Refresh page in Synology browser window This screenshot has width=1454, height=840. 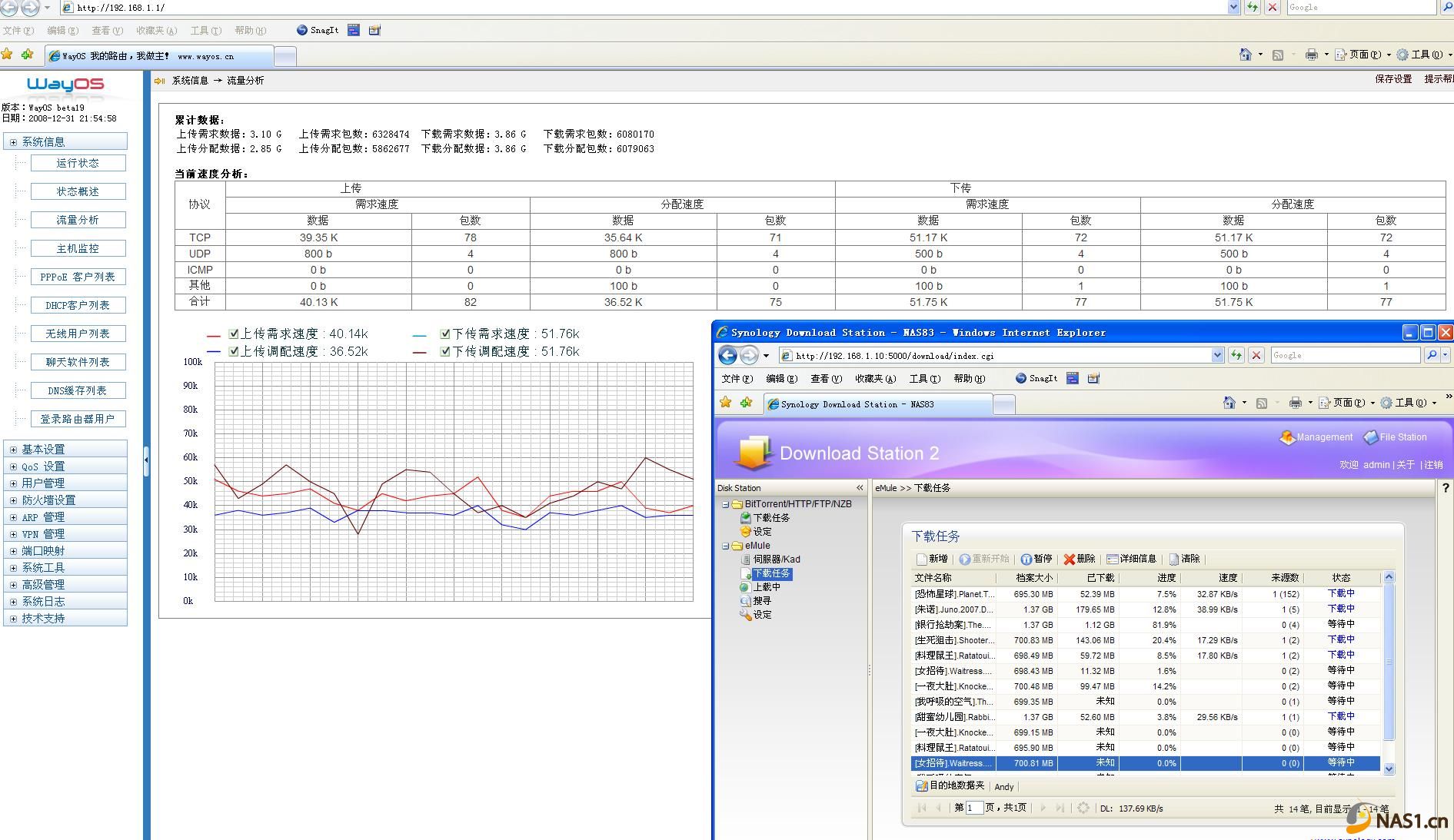1236,355
